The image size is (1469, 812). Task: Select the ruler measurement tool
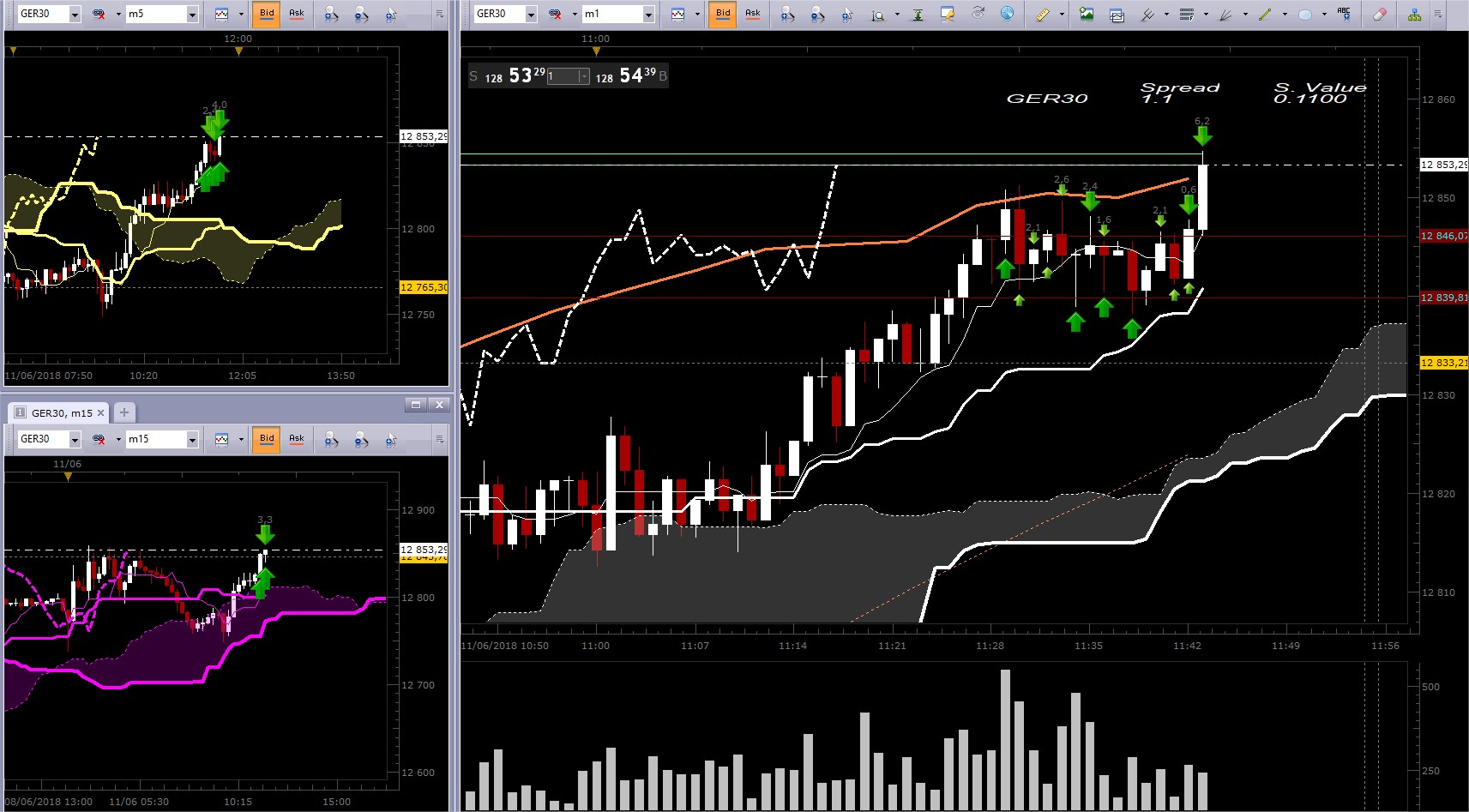(1042, 14)
